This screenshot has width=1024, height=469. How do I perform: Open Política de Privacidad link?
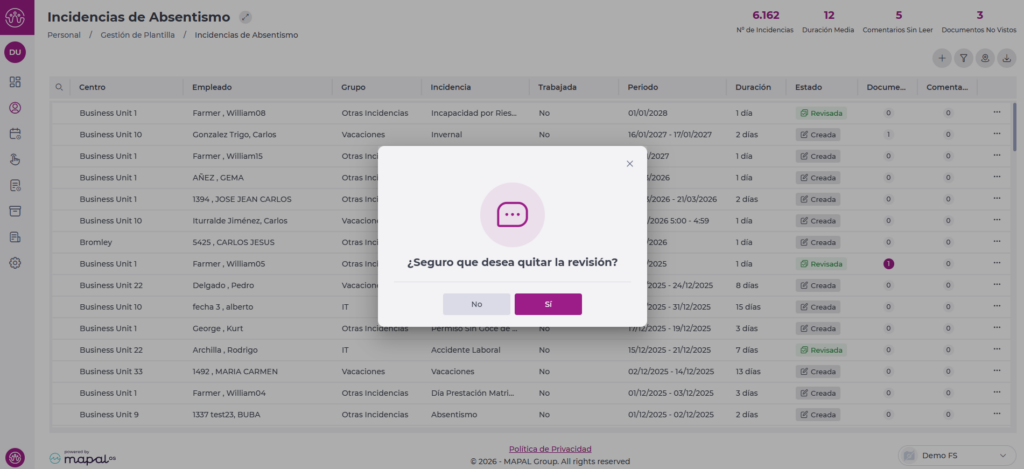(549, 449)
